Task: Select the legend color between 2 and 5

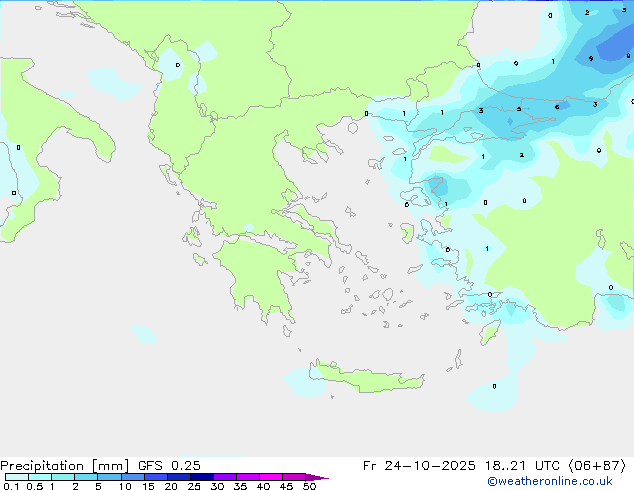Action: (86, 477)
